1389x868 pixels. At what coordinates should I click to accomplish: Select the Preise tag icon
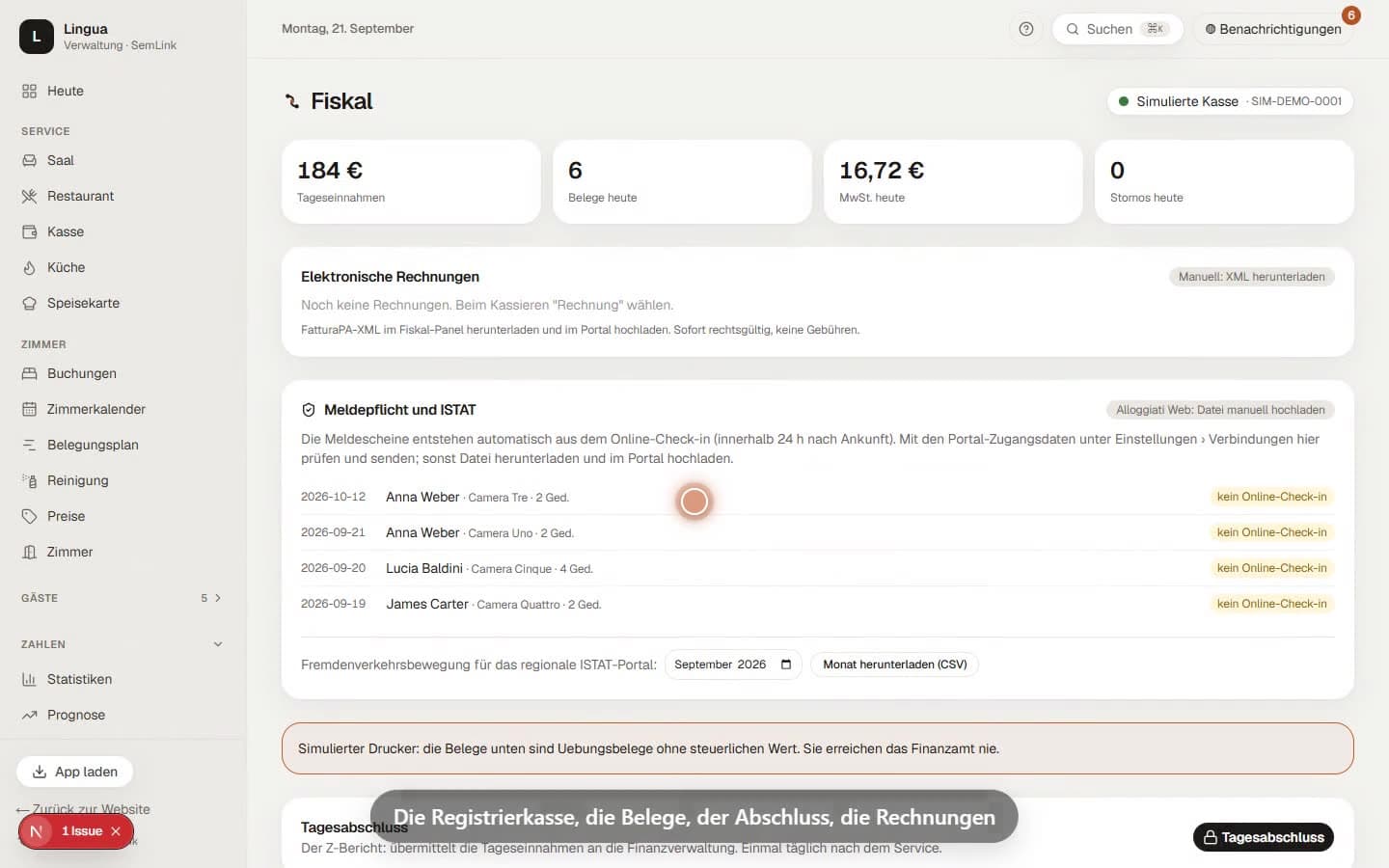[x=29, y=516]
